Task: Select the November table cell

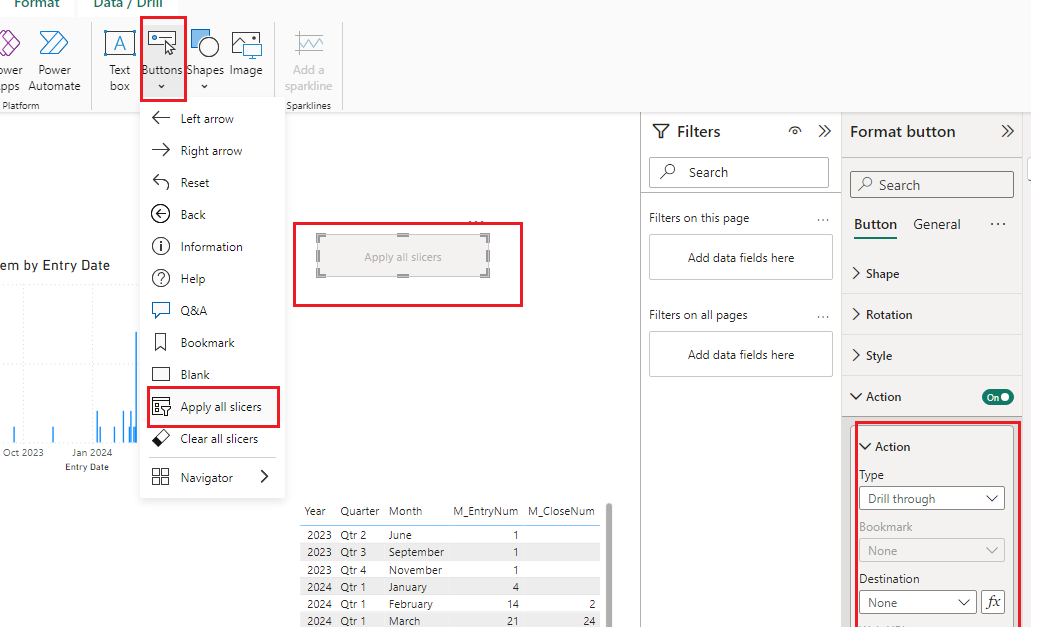Action: click(x=415, y=570)
